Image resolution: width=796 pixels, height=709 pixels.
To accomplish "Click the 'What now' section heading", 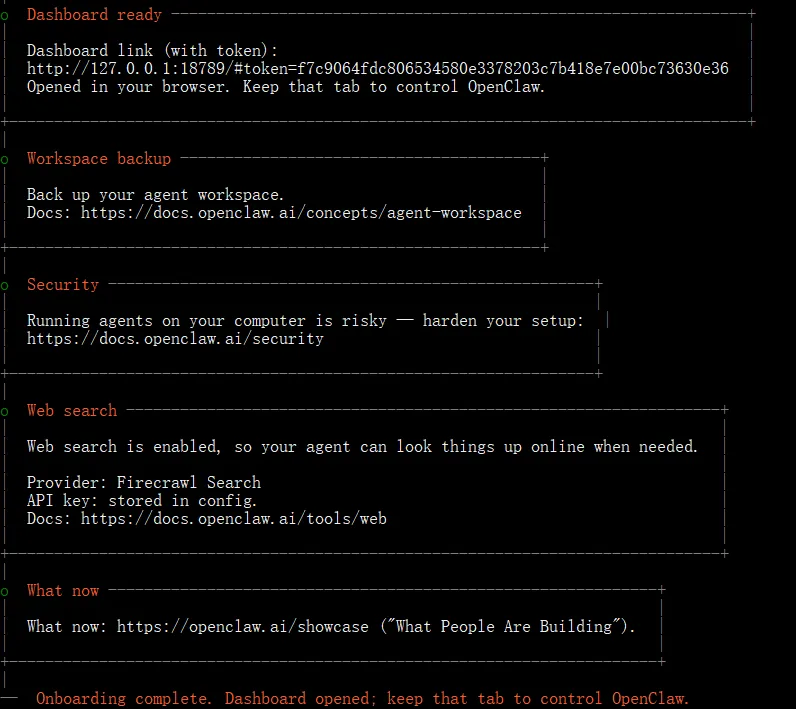I will 63,591.
